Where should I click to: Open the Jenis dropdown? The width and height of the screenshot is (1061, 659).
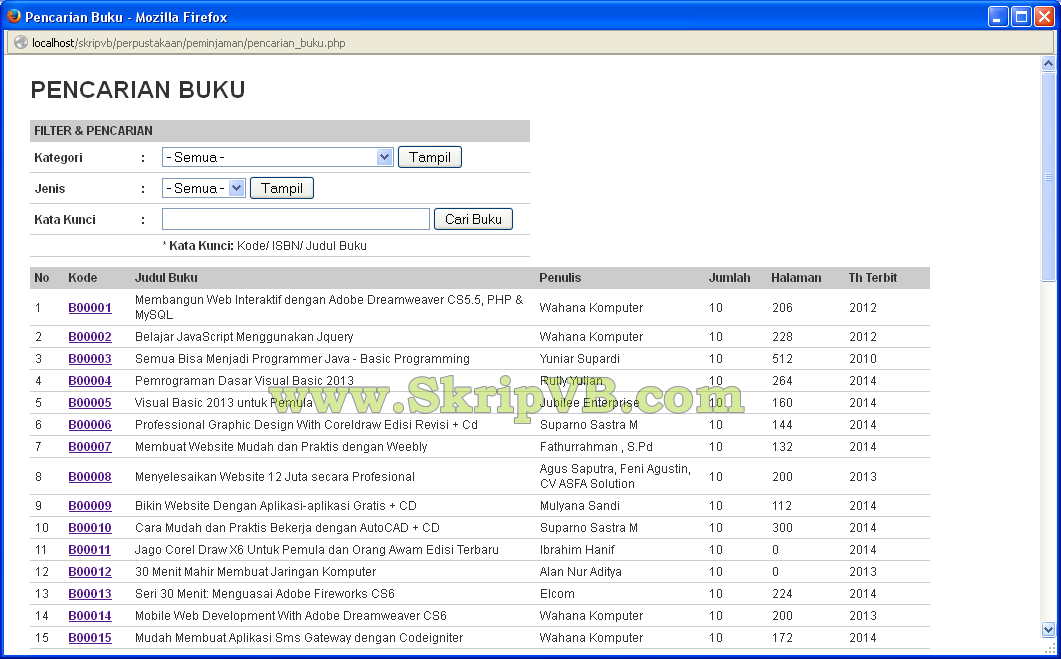tap(197, 188)
